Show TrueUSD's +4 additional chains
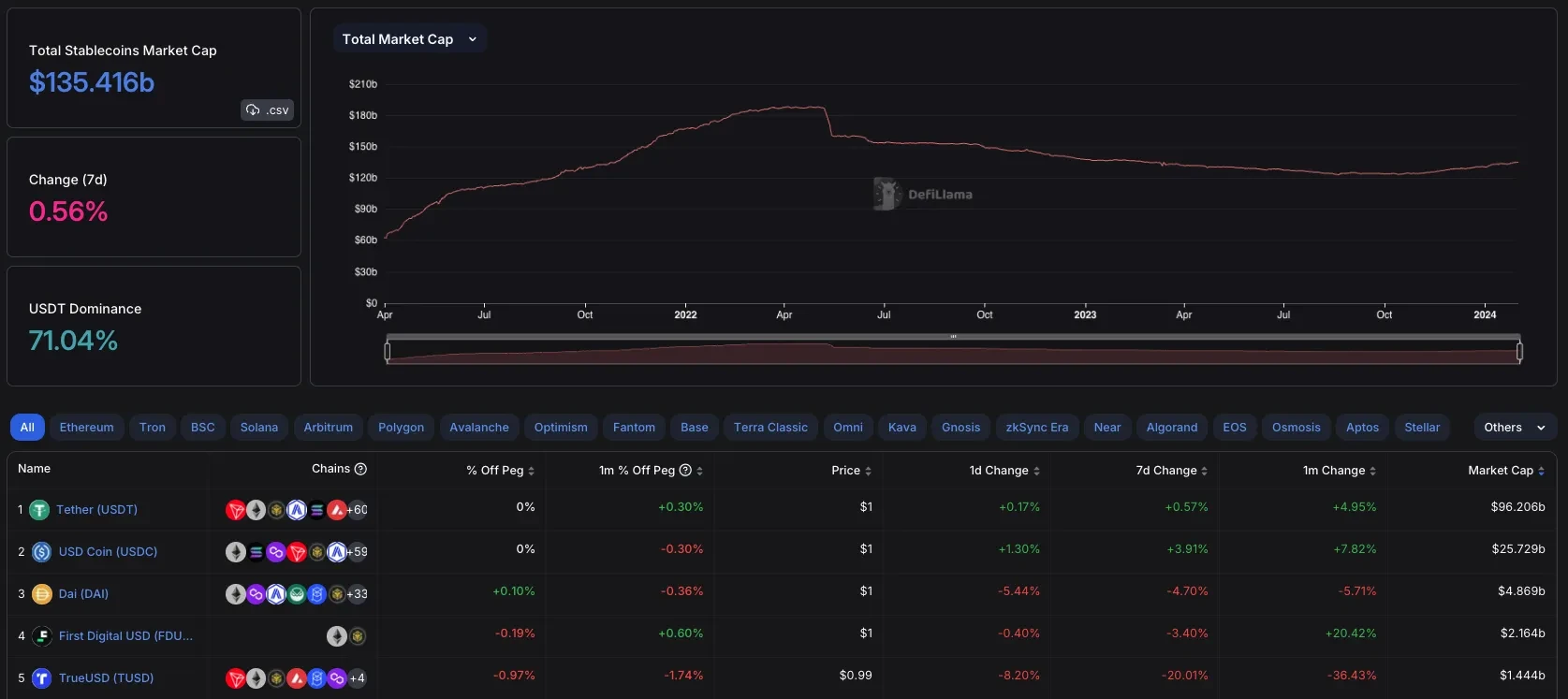Viewport: 1568px width, 699px height. coord(357,678)
